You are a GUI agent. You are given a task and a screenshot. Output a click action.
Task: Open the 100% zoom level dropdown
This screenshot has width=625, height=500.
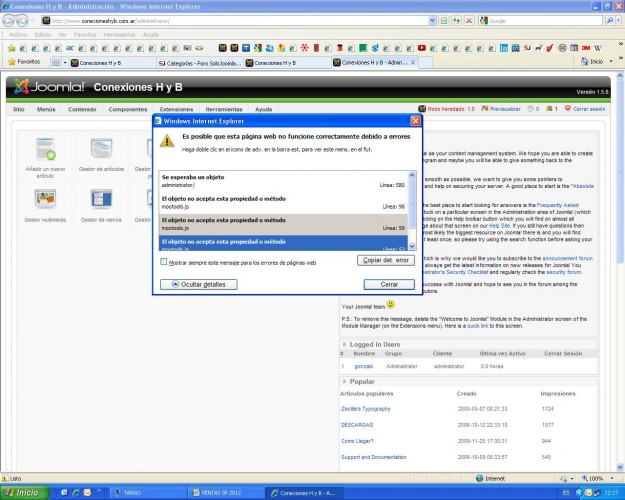pos(612,478)
